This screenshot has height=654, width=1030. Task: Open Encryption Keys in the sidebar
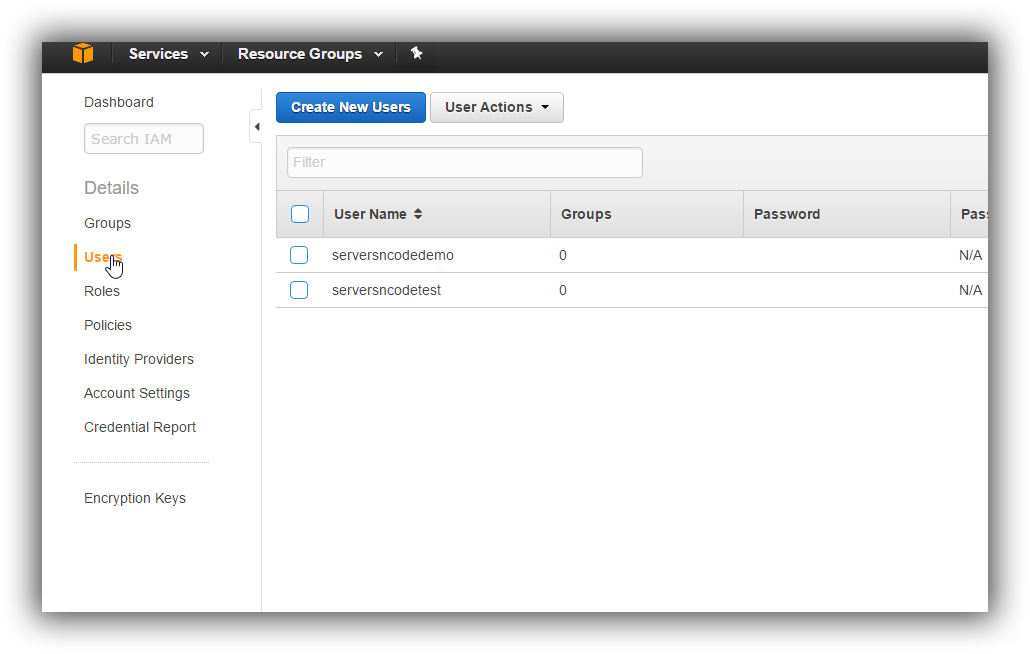(135, 498)
